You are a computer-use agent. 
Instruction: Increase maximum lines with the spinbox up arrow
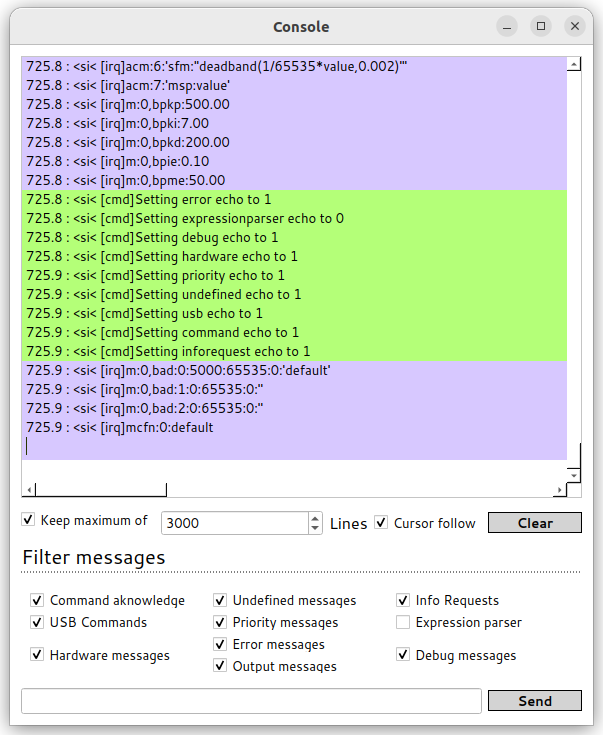coord(315,517)
